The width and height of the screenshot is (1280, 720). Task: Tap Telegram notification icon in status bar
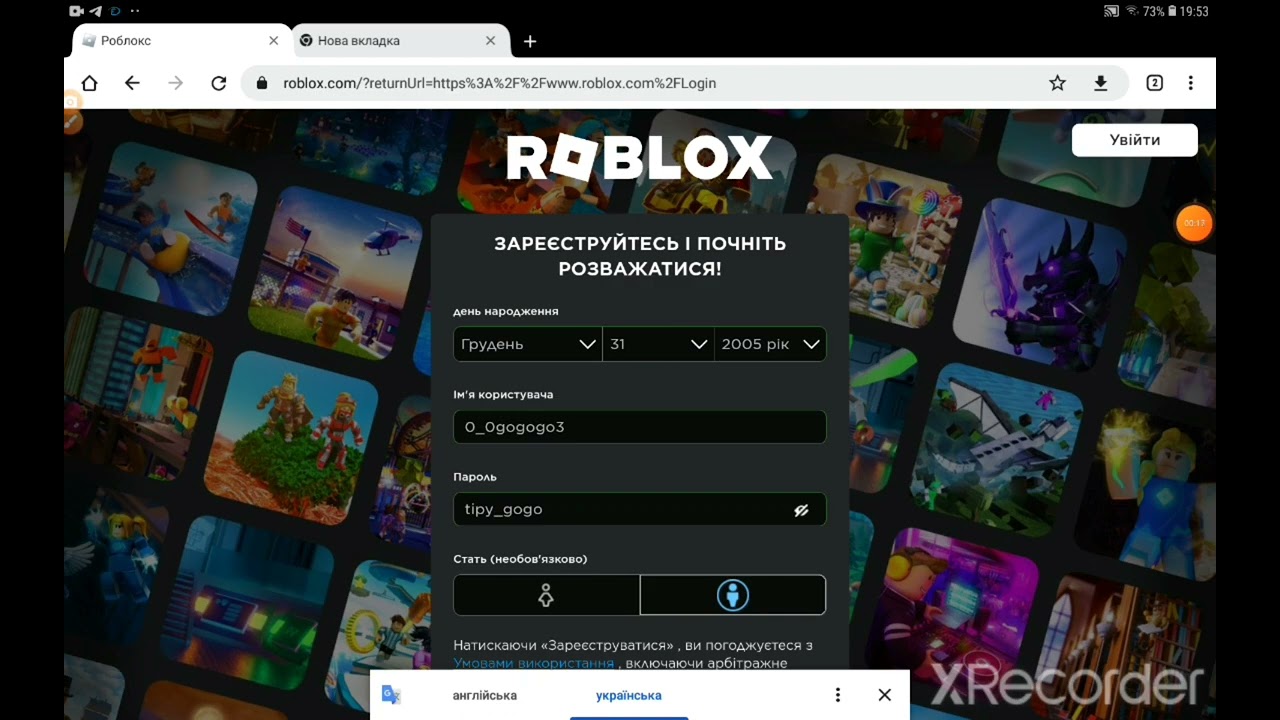click(95, 12)
